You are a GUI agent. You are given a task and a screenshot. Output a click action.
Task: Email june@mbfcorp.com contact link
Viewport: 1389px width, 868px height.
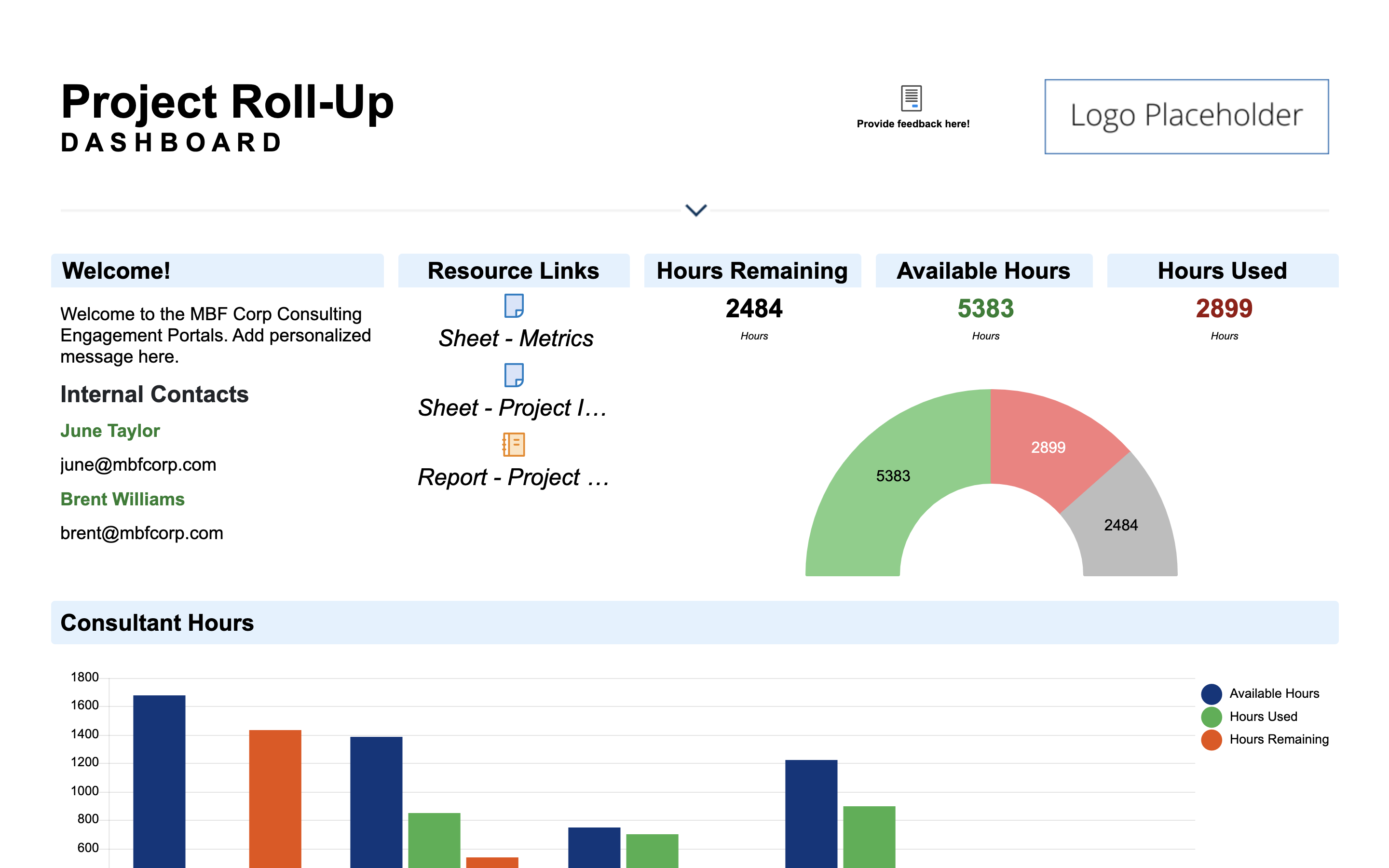(138, 464)
